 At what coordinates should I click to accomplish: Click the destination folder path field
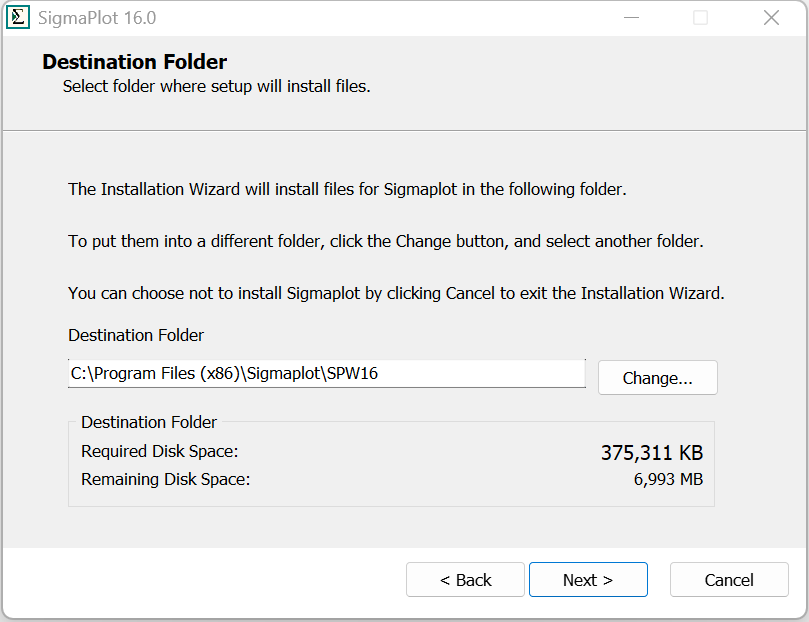point(327,373)
